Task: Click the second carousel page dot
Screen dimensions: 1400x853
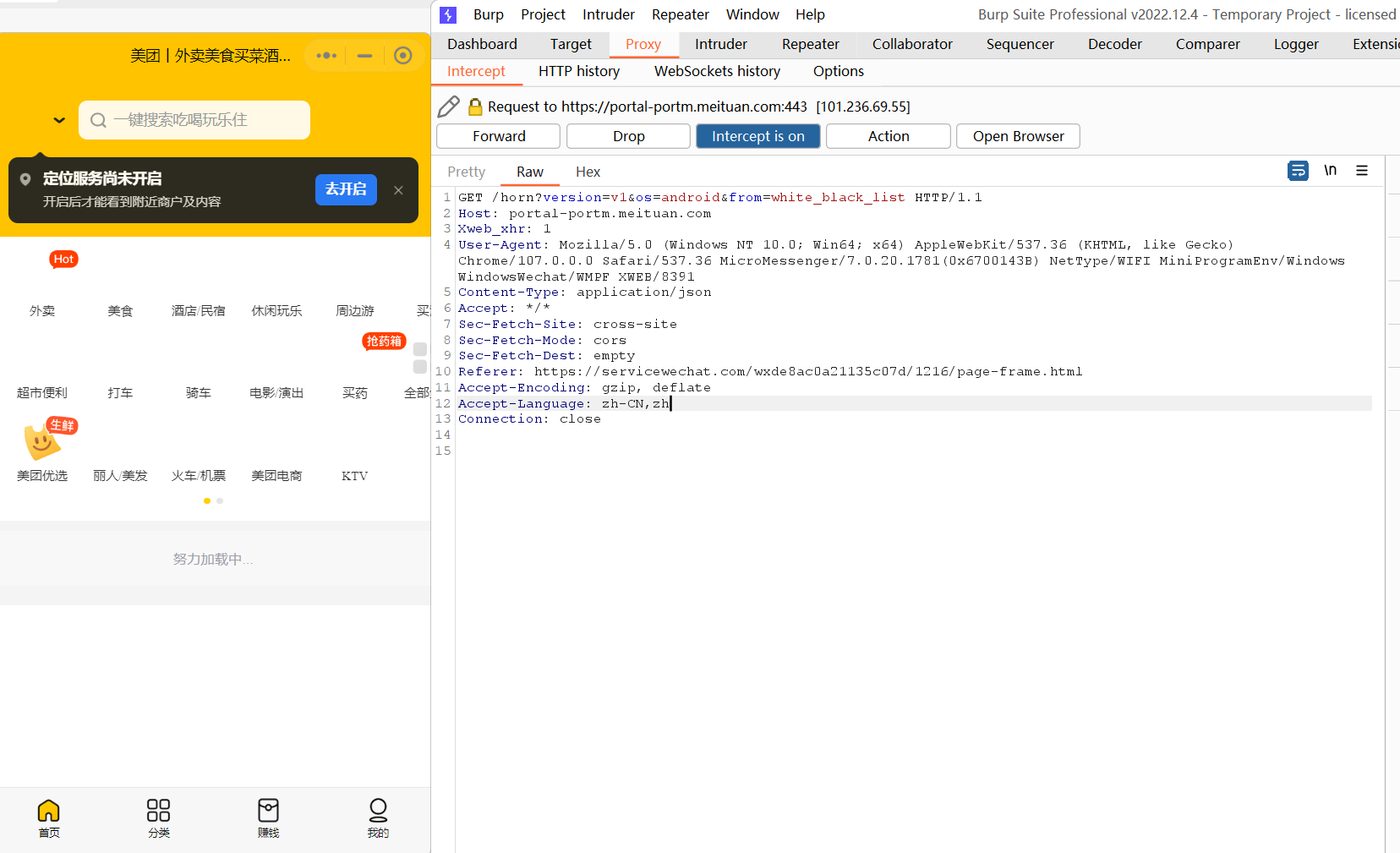Action: pos(220,500)
